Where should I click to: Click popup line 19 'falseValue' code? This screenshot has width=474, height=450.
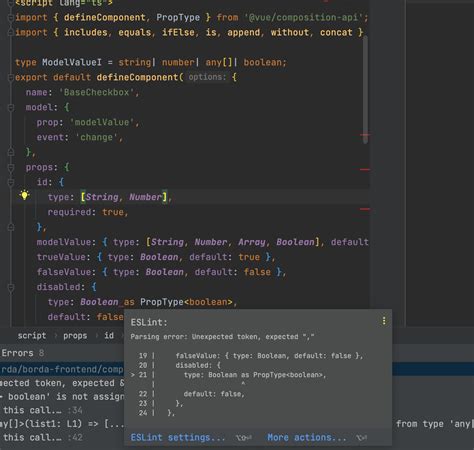(269, 356)
